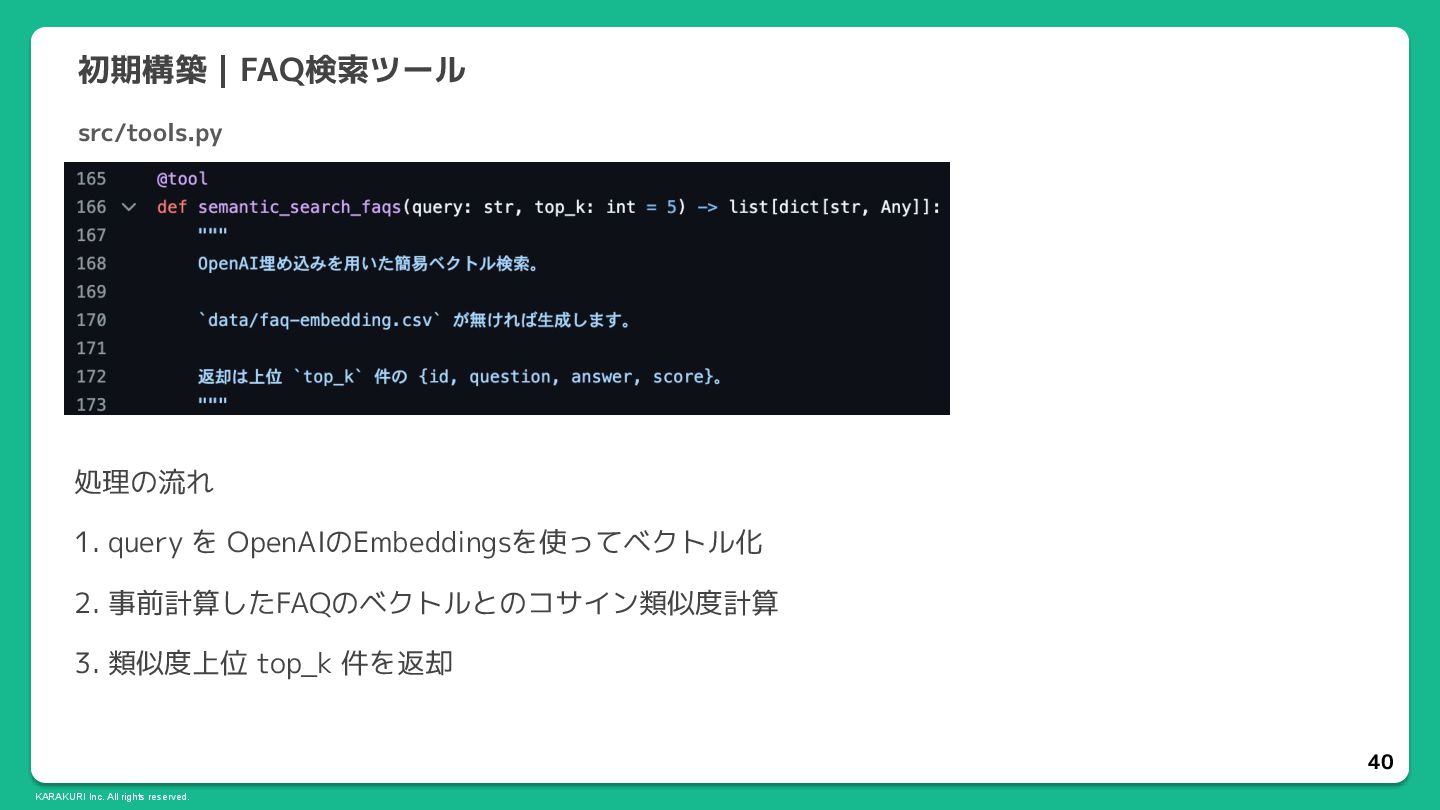Click the slide title "初期構築 | FAQ検索ツール"
Viewport: 1440px width, 810px height.
click(272, 70)
